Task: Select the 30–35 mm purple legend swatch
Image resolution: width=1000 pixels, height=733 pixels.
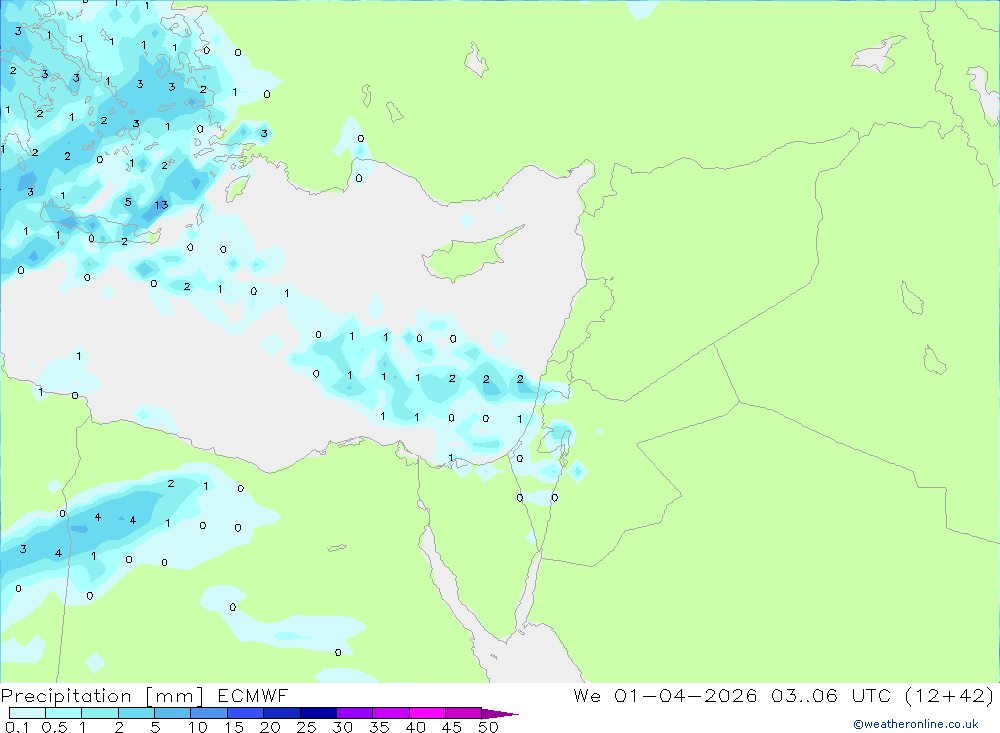Action: 355,713
